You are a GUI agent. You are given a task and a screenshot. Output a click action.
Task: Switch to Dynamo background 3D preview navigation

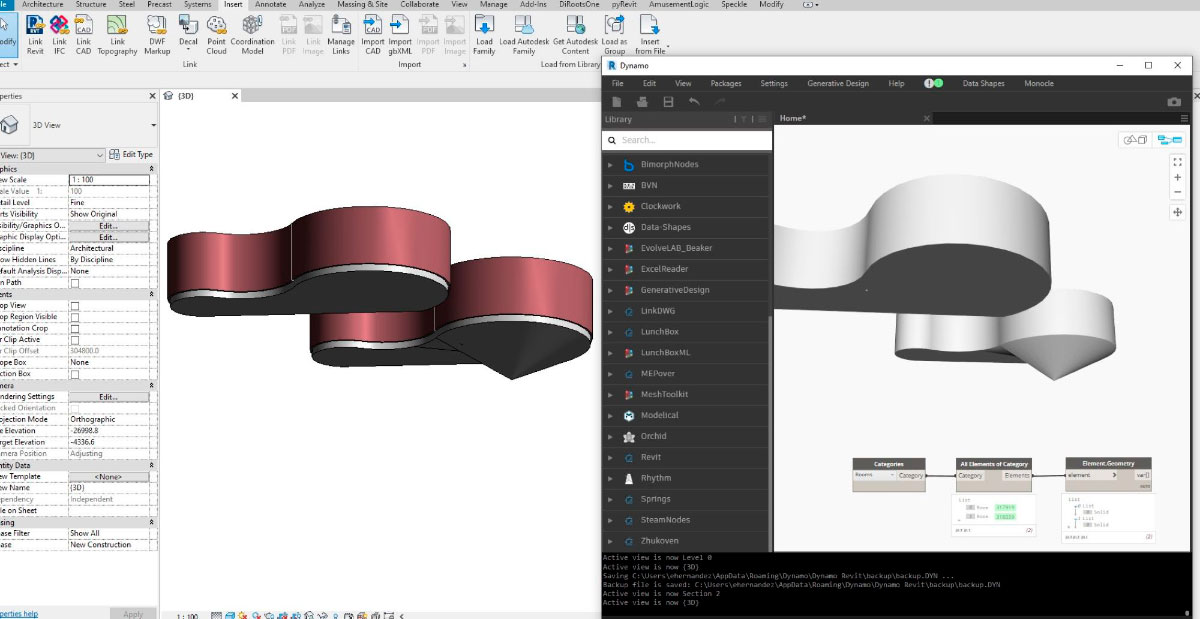(1136, 140)
